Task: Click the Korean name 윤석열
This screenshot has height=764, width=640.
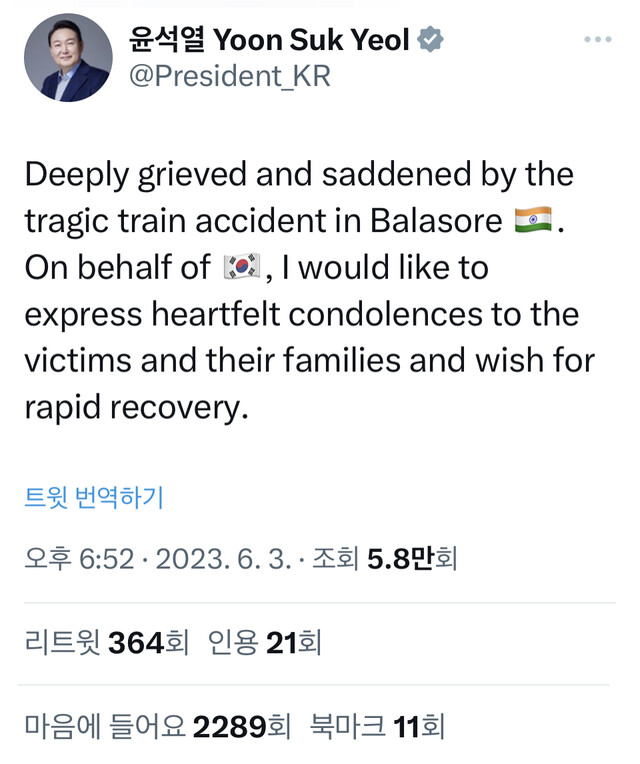Action: [168, 40]
